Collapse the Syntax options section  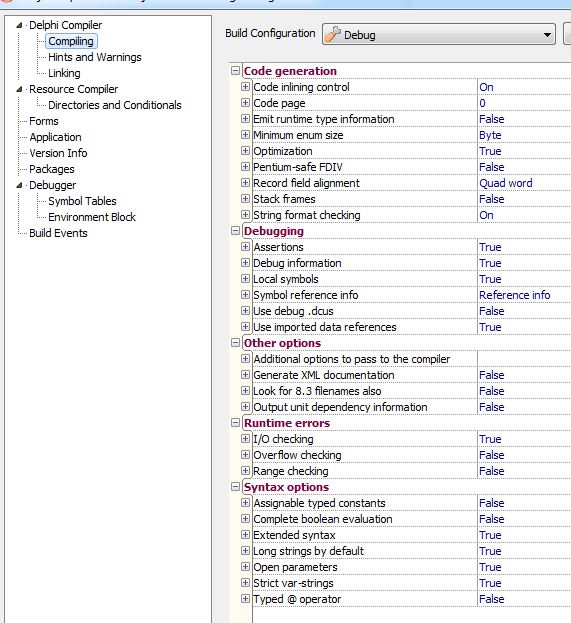(236, 487)
